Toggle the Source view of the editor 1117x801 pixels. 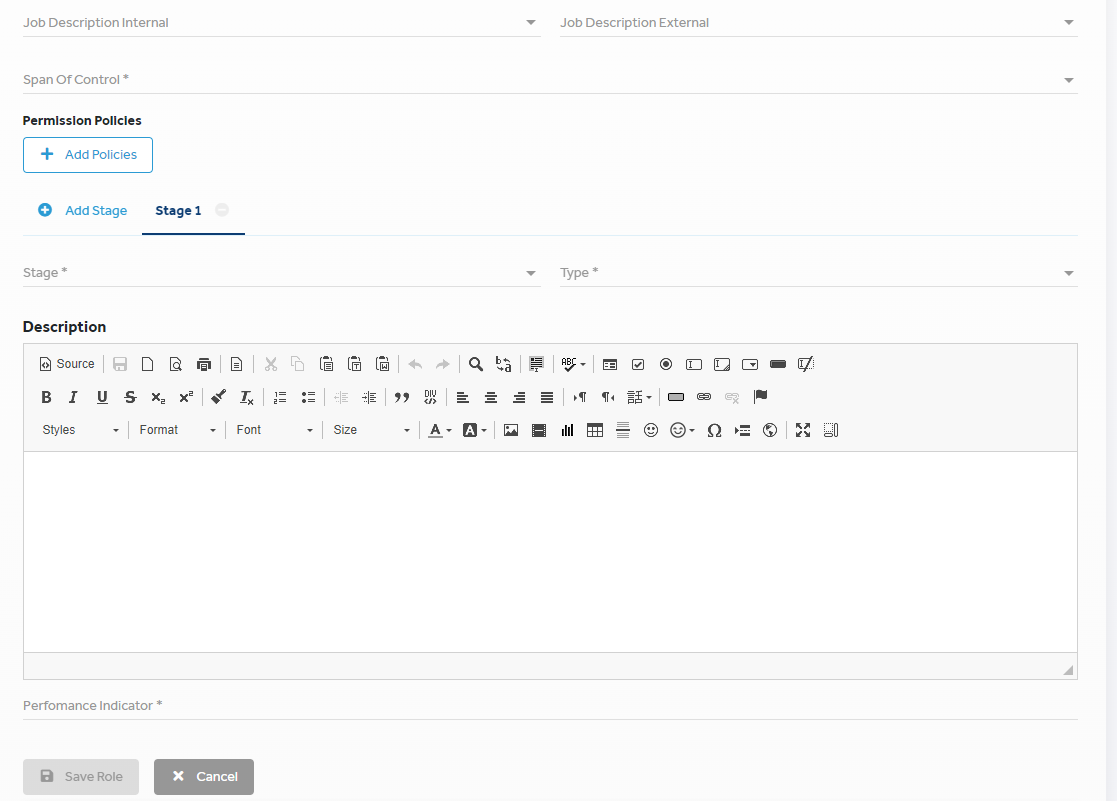point(66,364)
